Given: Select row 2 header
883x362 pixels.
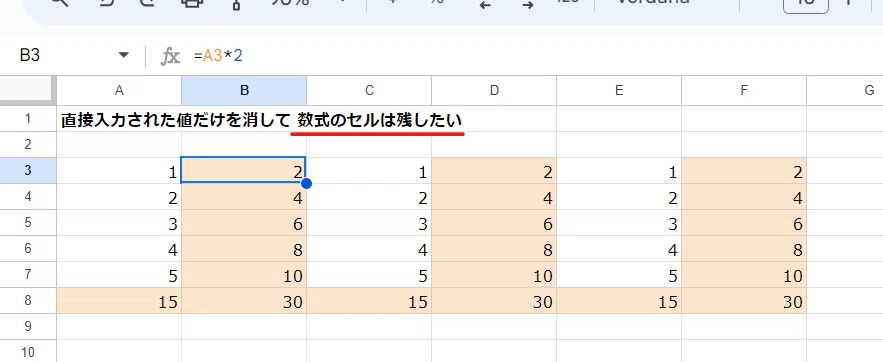Looking at the screenshot, I should click(28, 145).
